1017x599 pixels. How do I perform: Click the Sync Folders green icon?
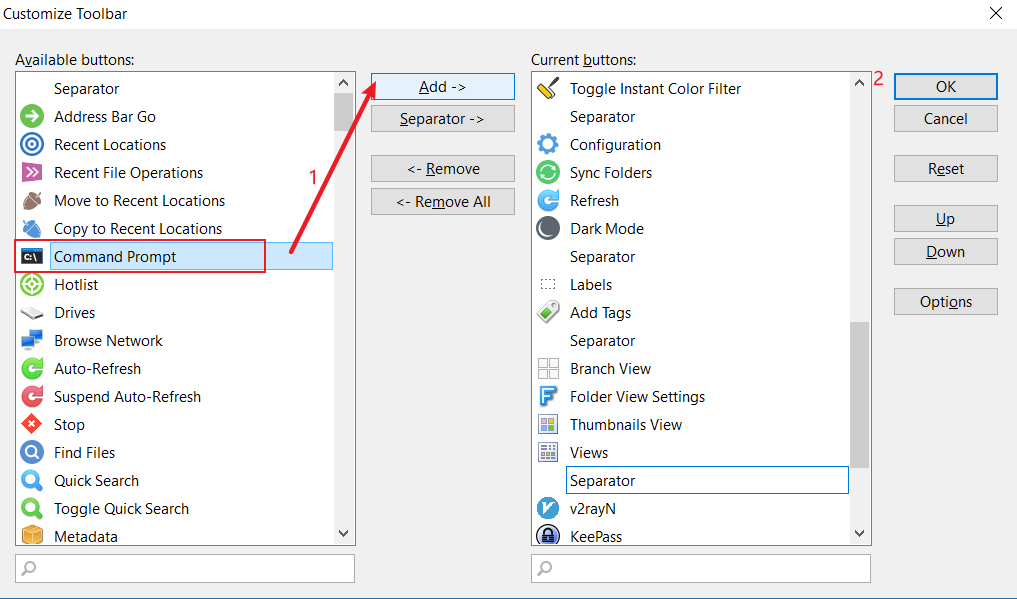(548, 173)
